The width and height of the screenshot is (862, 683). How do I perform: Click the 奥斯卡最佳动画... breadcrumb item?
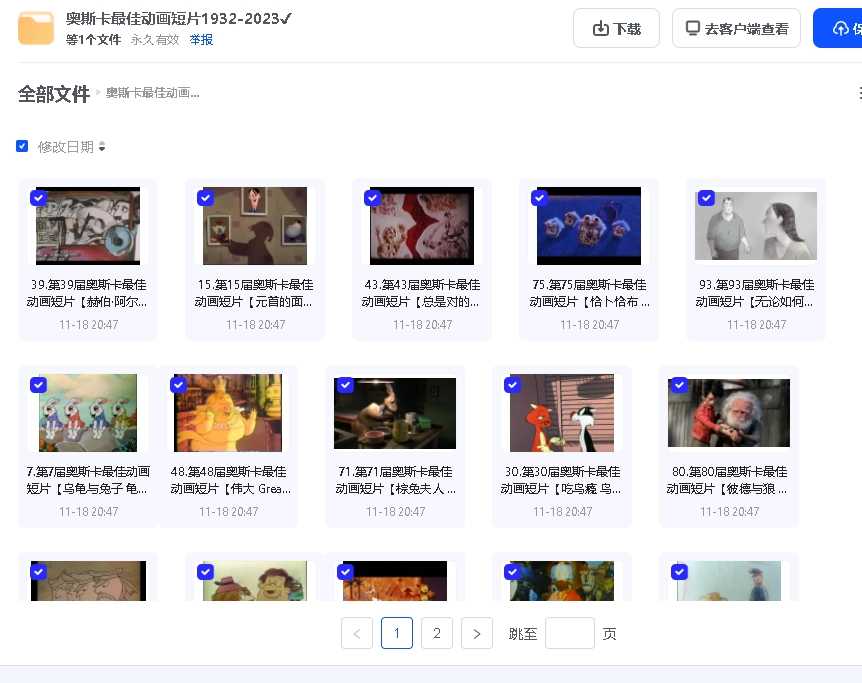(152, 93)
